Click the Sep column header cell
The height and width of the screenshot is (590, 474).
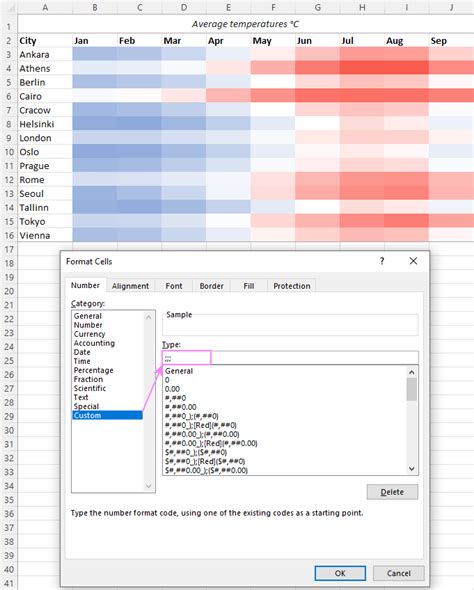451,41
